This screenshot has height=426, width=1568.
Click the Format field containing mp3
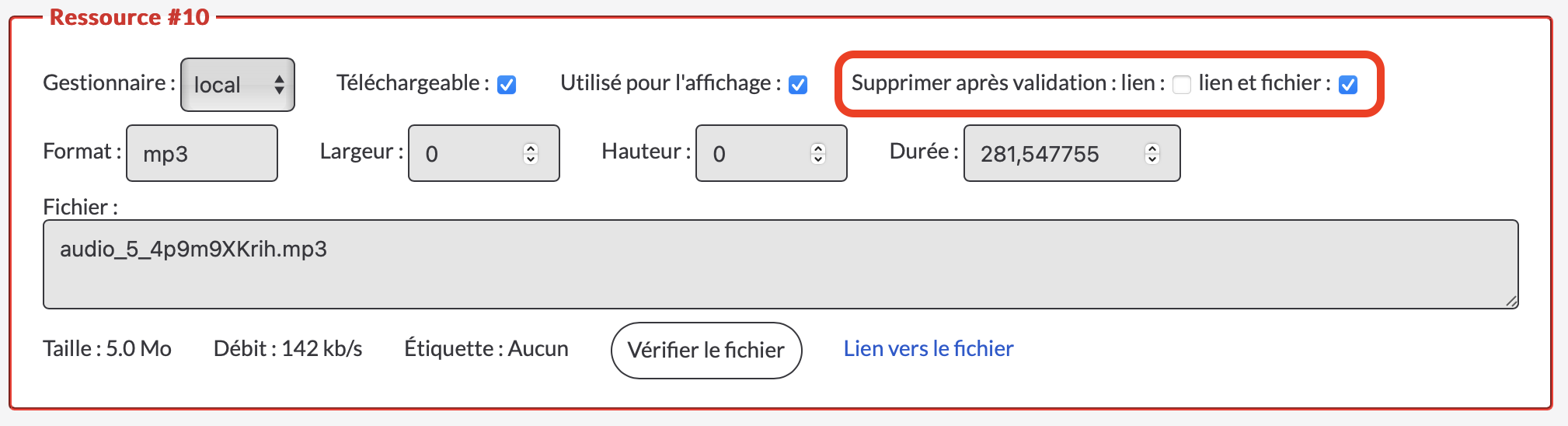(x=201, y=153)
